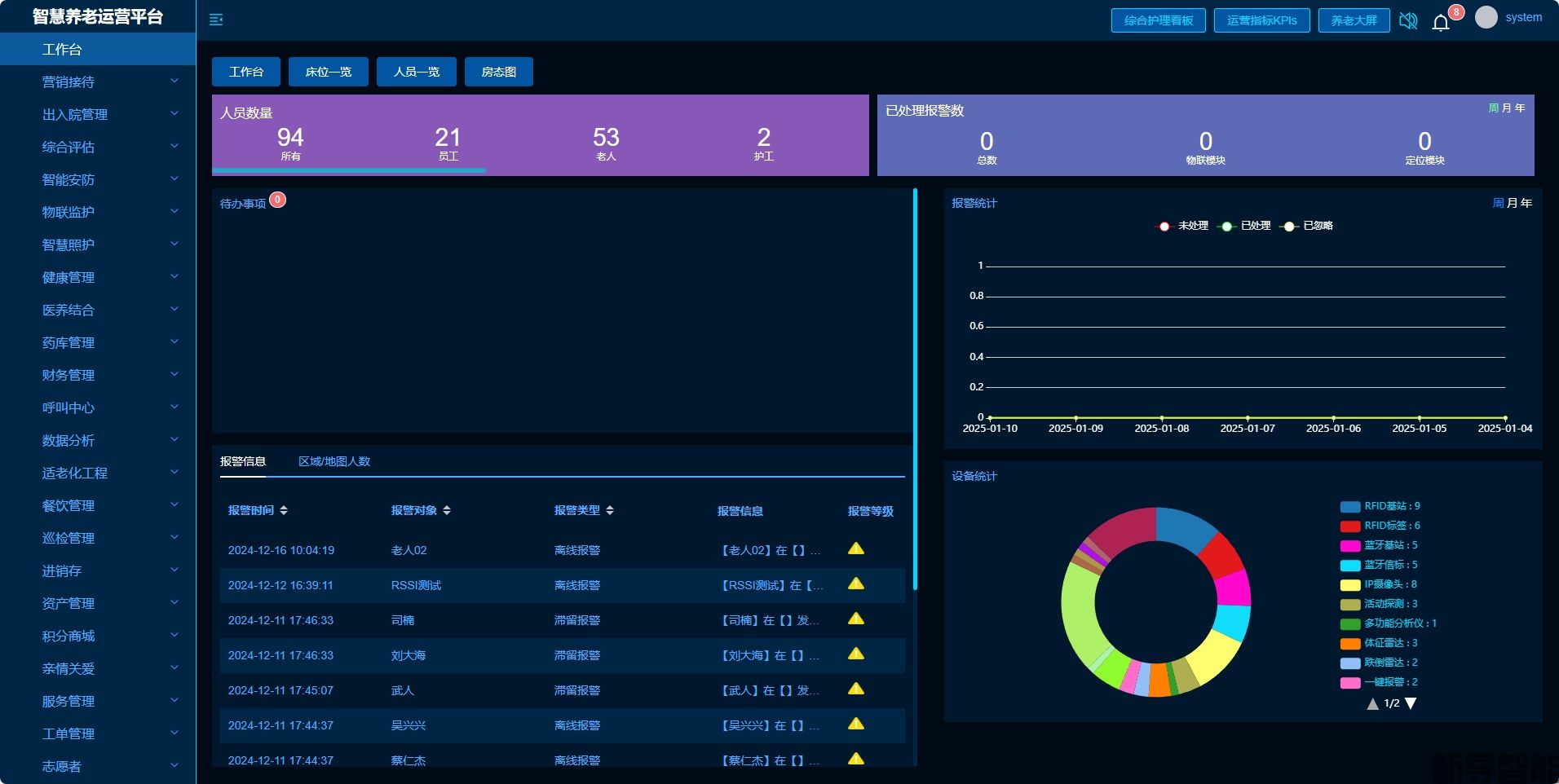Open the 综合护理看板 button

click(1159, 20)
